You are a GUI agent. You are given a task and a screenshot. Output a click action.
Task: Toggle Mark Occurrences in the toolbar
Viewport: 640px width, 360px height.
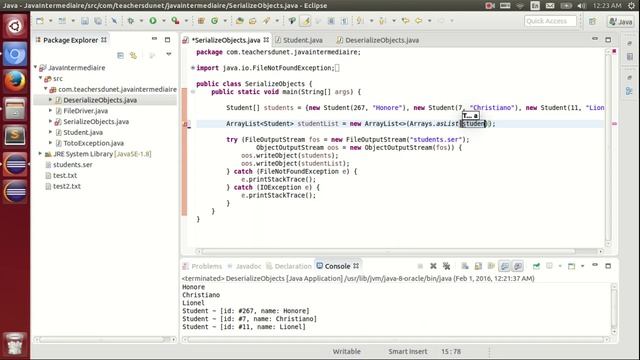306,21
